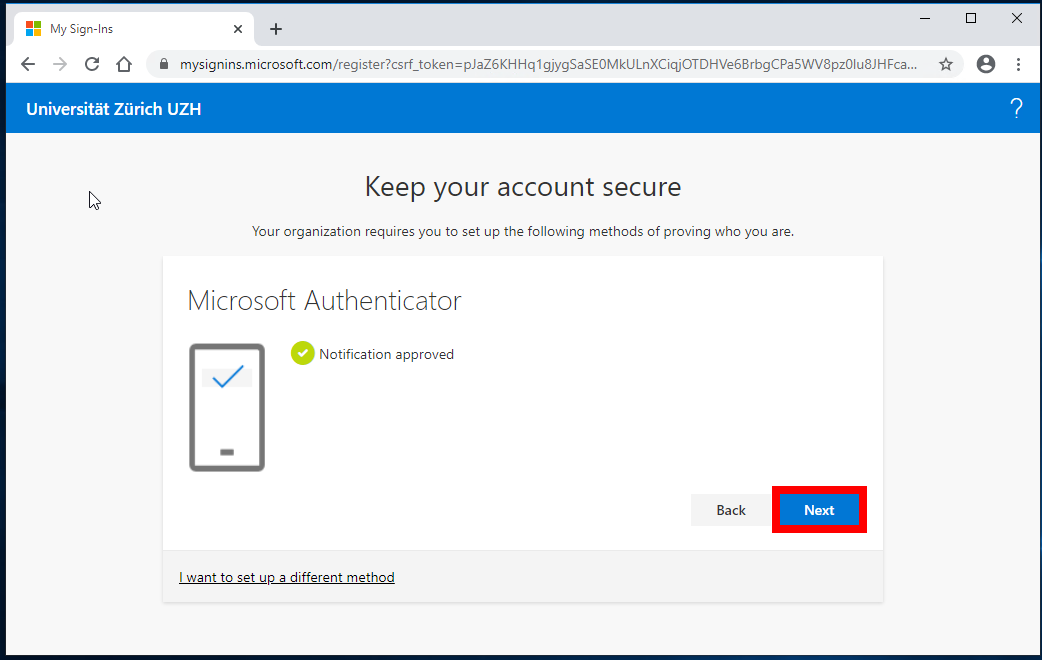Click 'I want to set up a different method'

click(x=287, y=577)
